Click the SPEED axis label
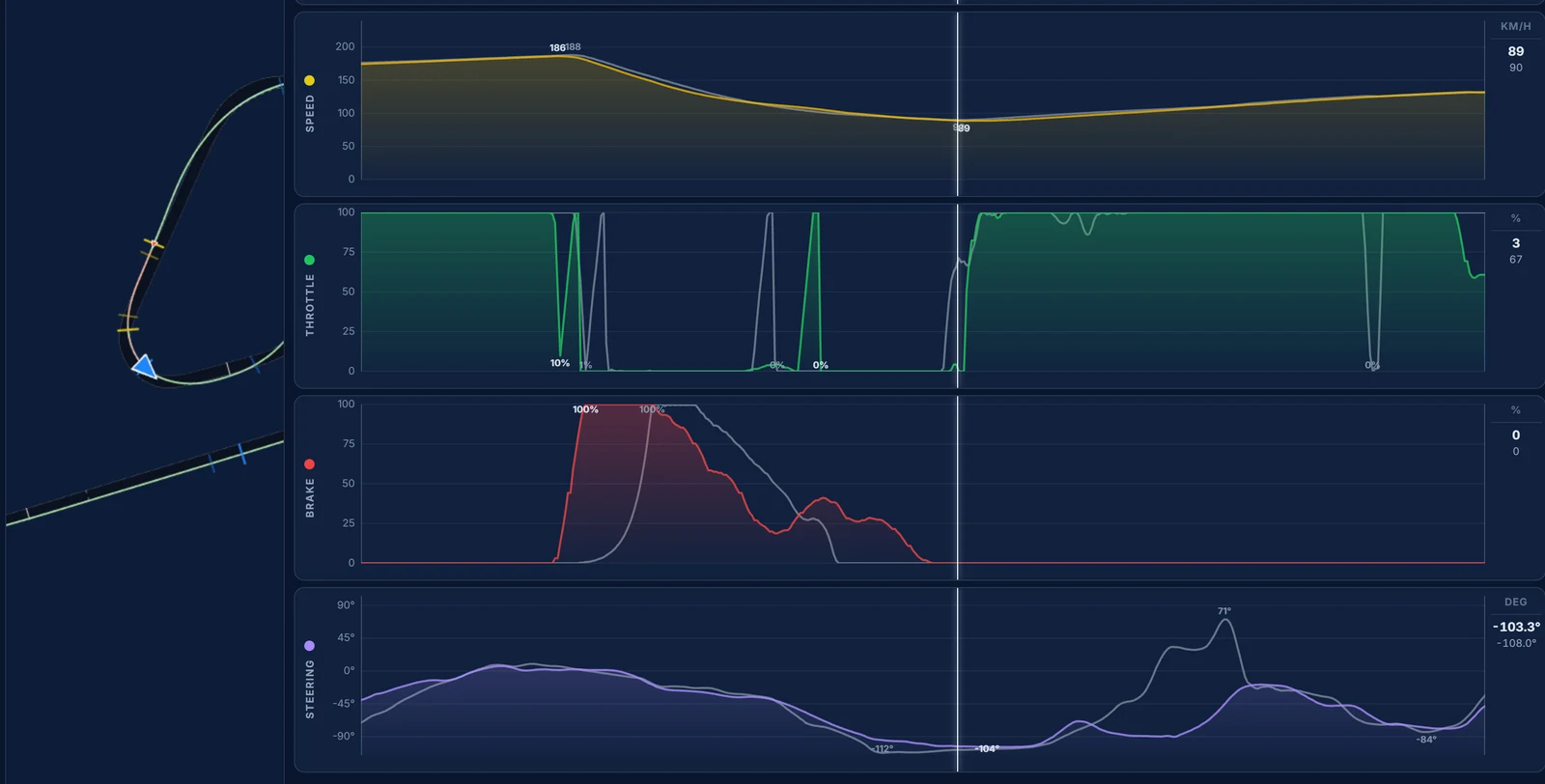Screen dimensions: 1545x784 [x=310, y=113]
